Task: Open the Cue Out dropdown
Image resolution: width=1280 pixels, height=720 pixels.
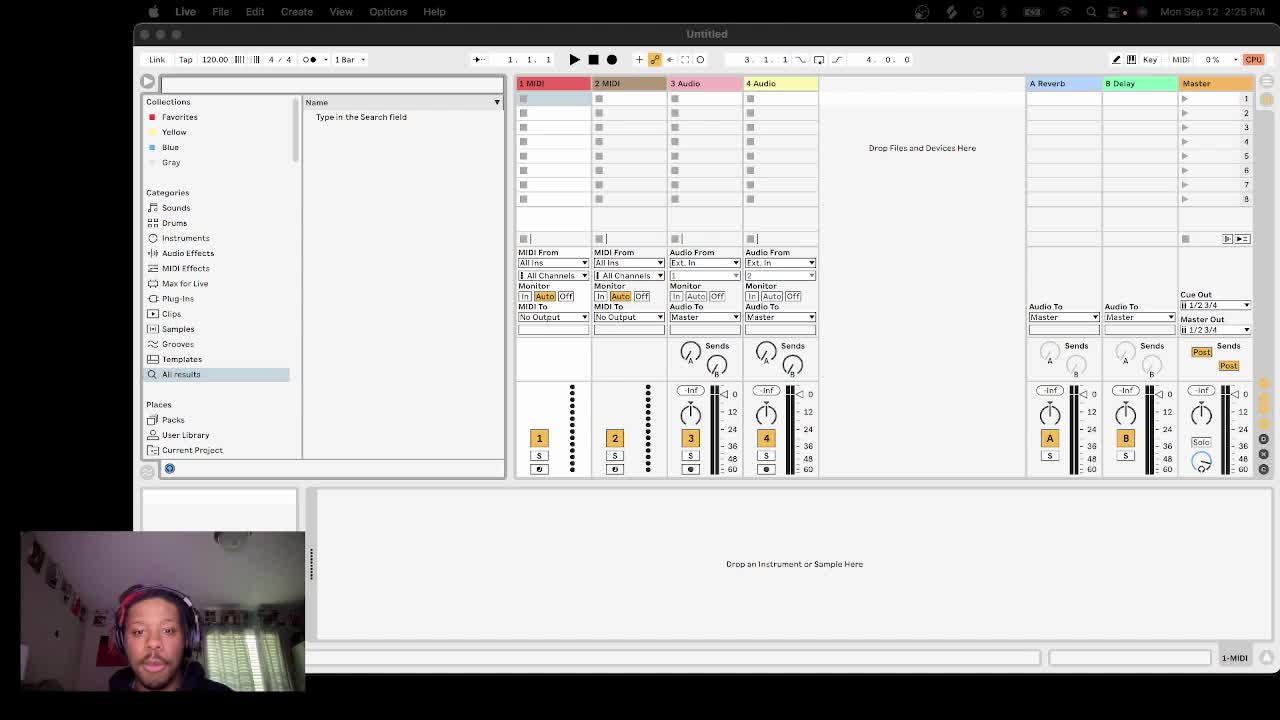Action: coord(1215,305)
